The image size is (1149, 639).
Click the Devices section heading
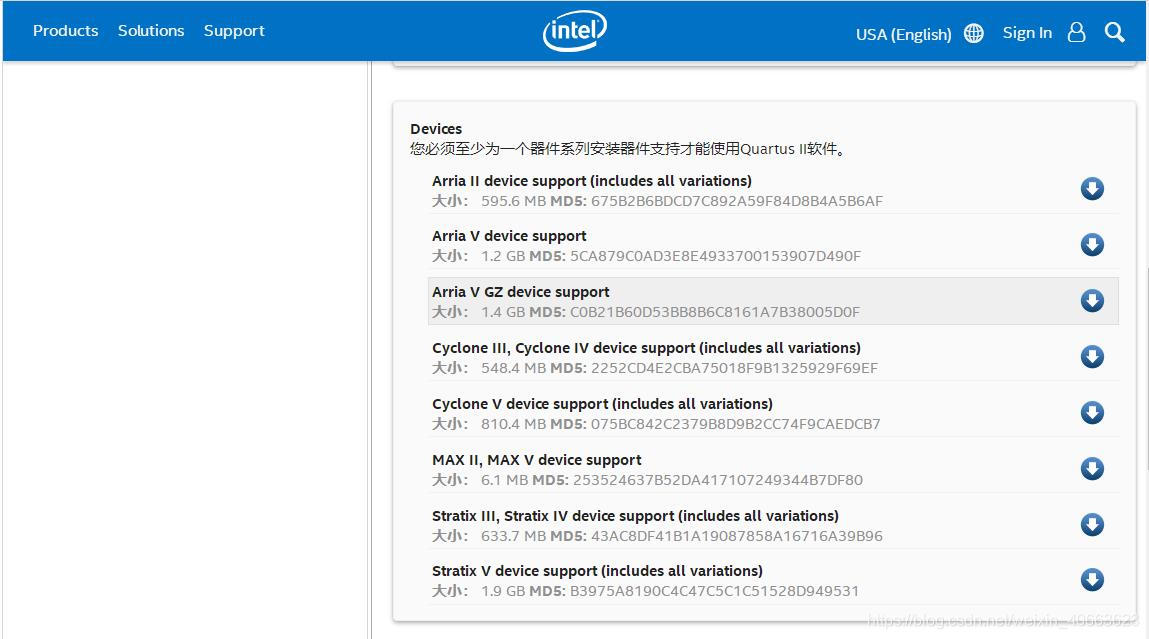point(436,129)
